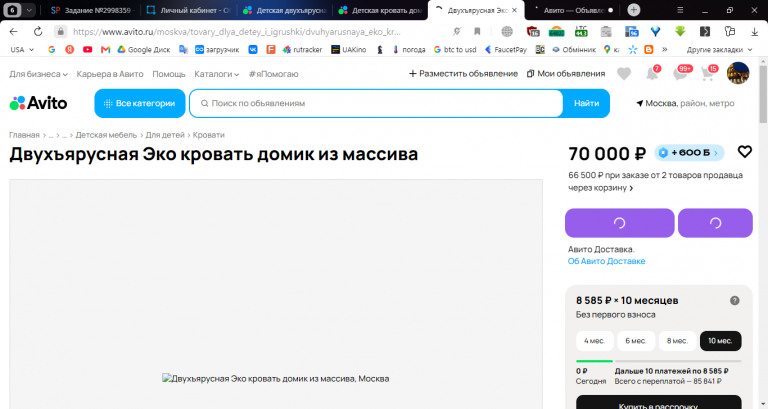Focus the Поиск по объявлениям search field
The image size is (768, 409).
[x=376, y=103]
